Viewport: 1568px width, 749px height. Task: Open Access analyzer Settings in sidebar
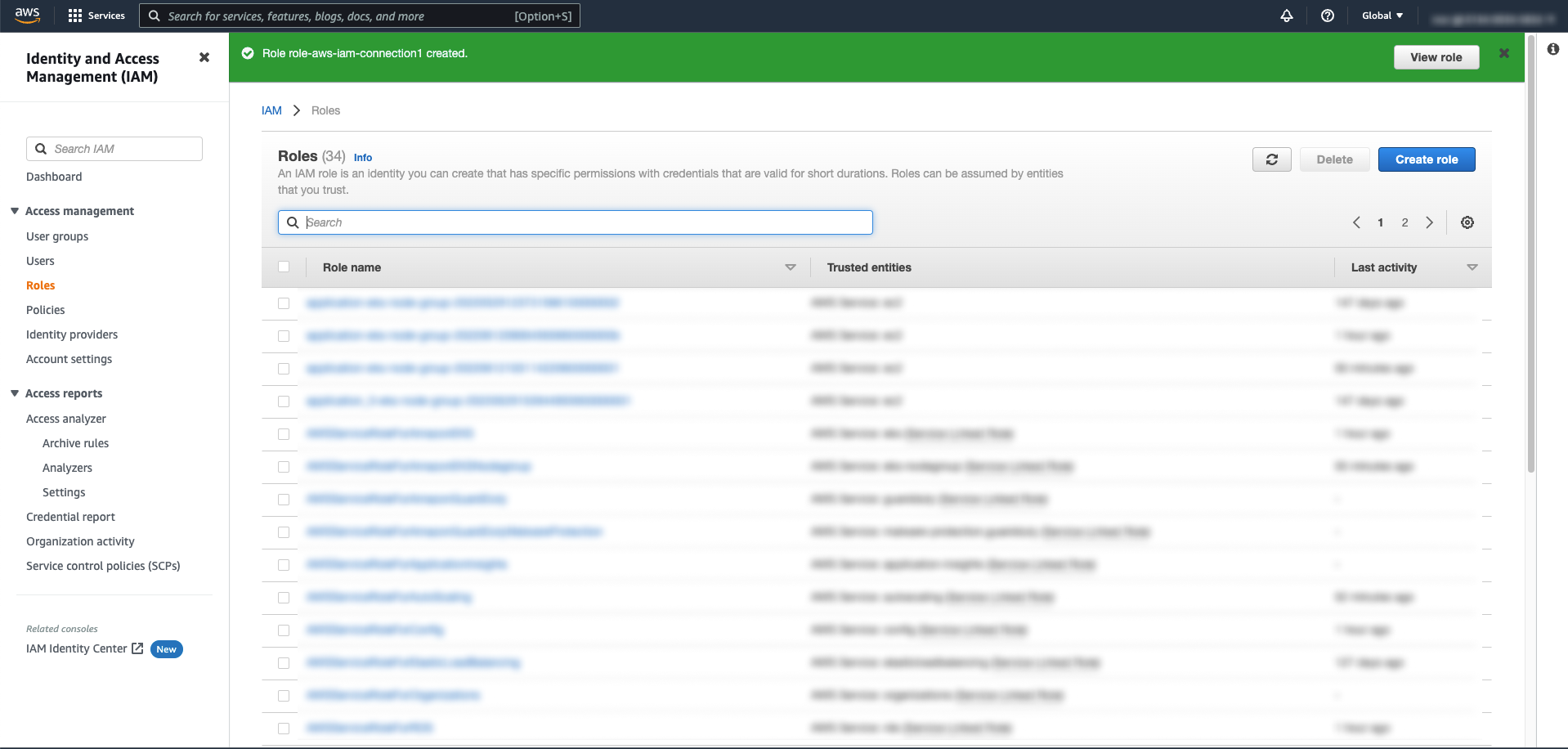pos(64,492)
